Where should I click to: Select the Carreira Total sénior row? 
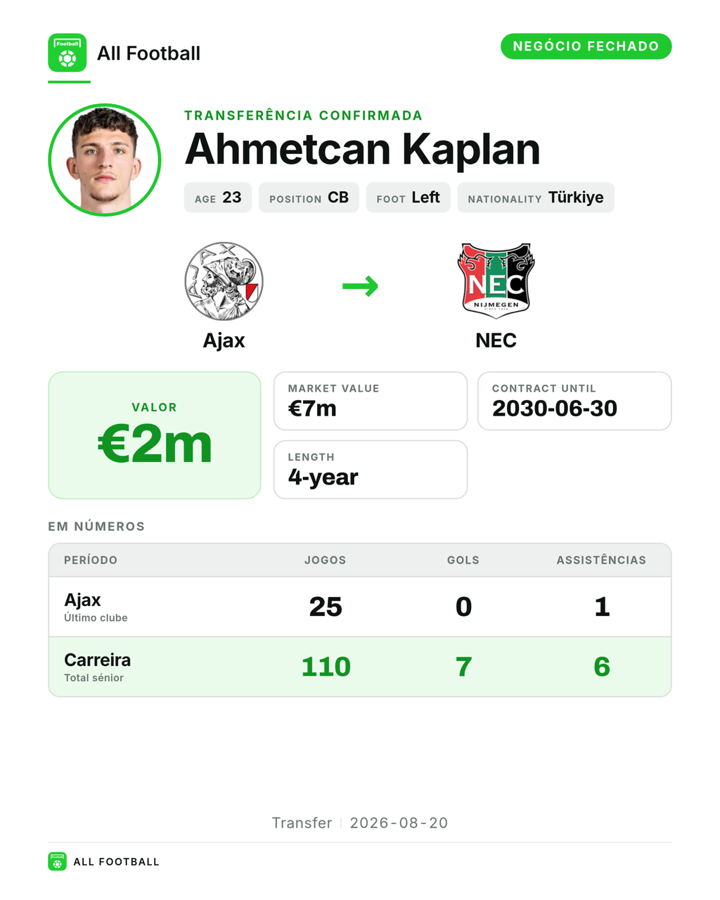click(360, 667)
